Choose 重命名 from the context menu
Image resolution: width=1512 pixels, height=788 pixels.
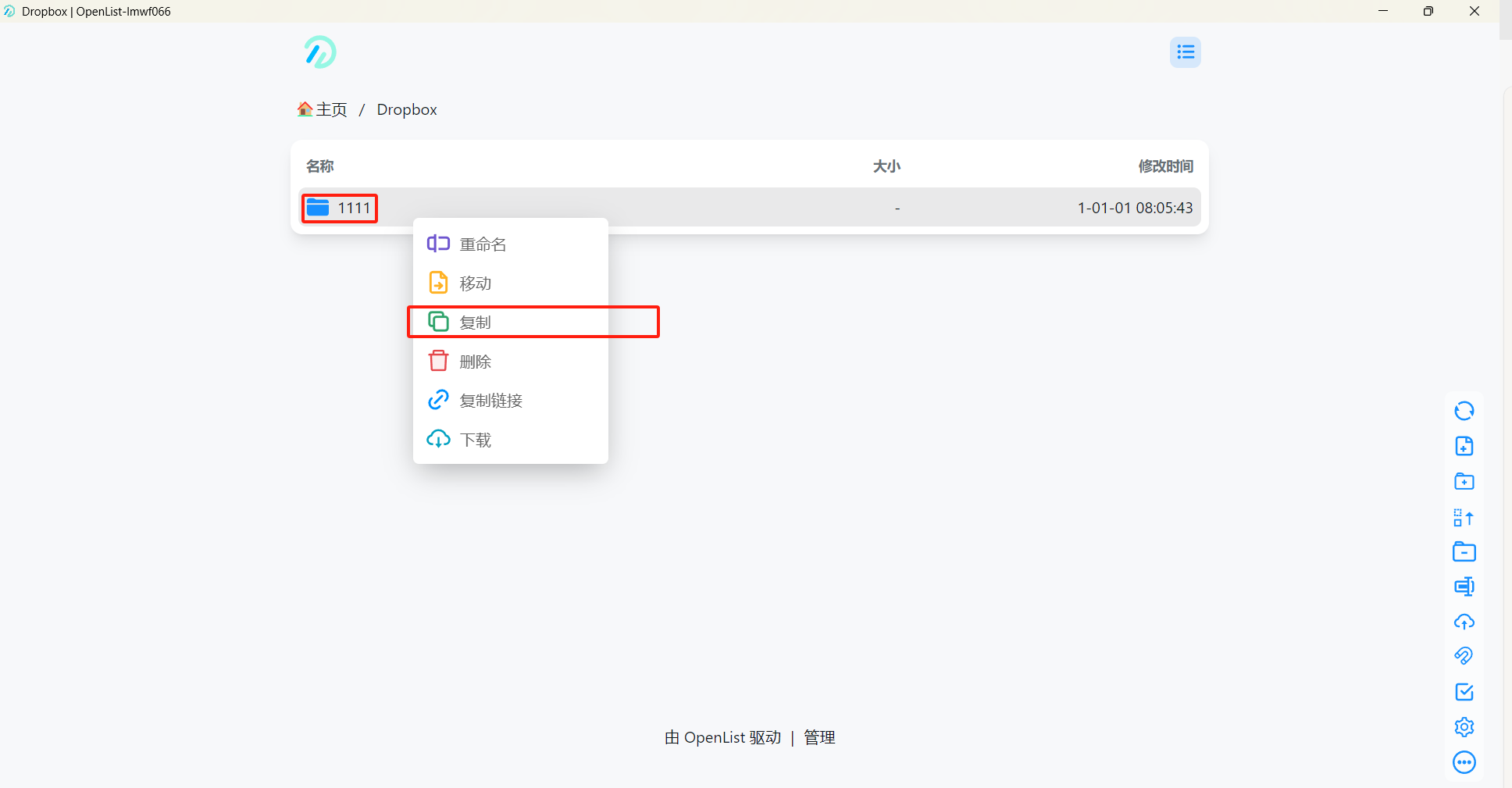tap(511, 244)
